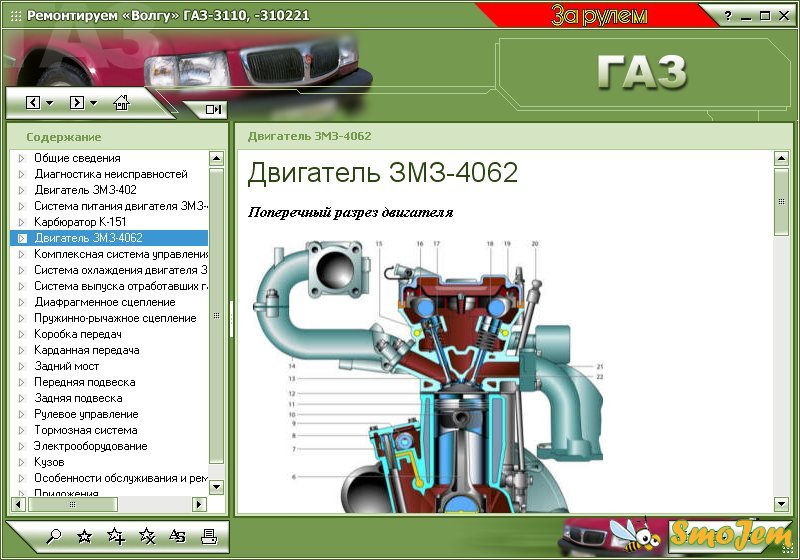Open the Search magnifier tool

point(54,537)
